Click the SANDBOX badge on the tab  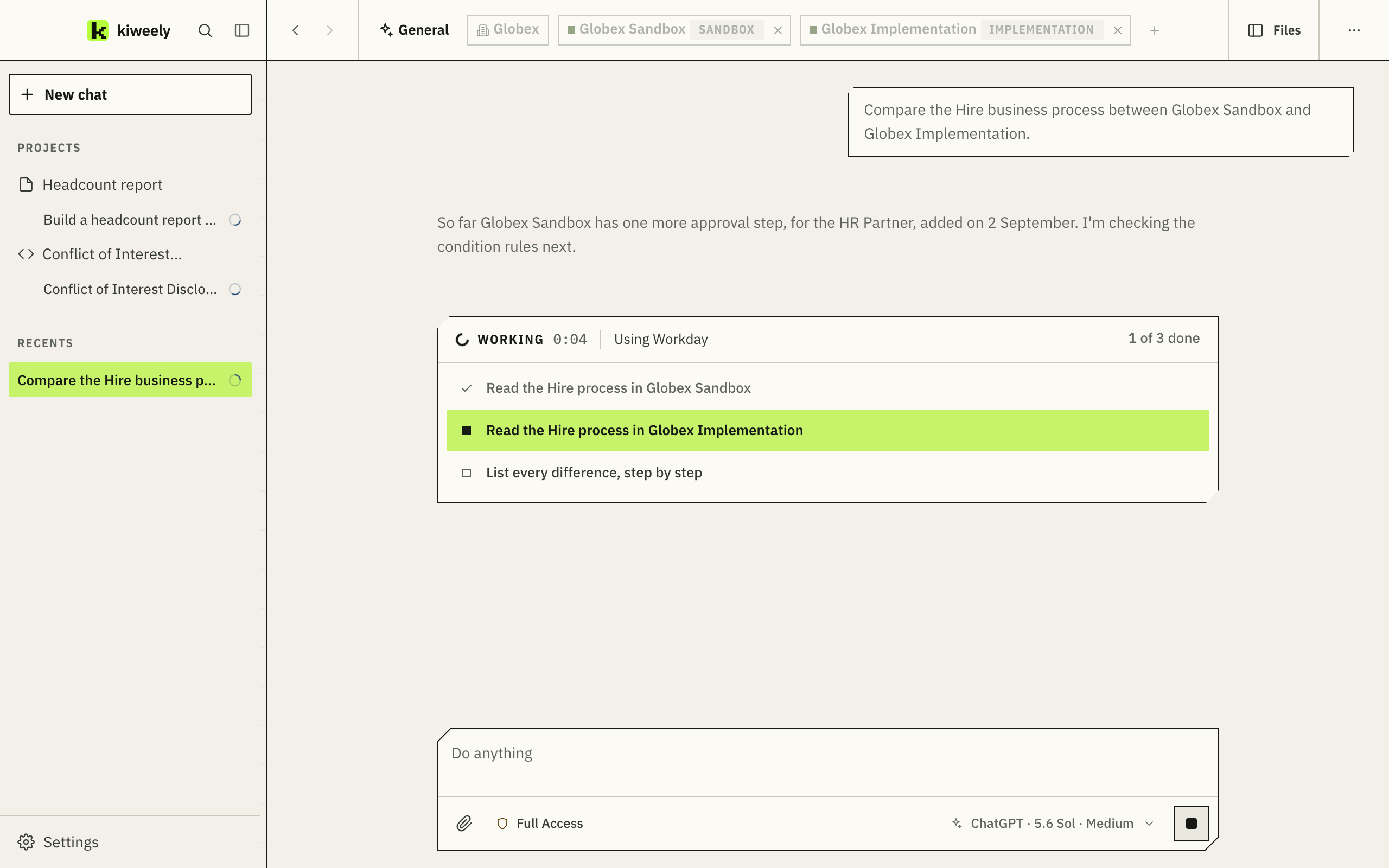(x=726, y=30)
